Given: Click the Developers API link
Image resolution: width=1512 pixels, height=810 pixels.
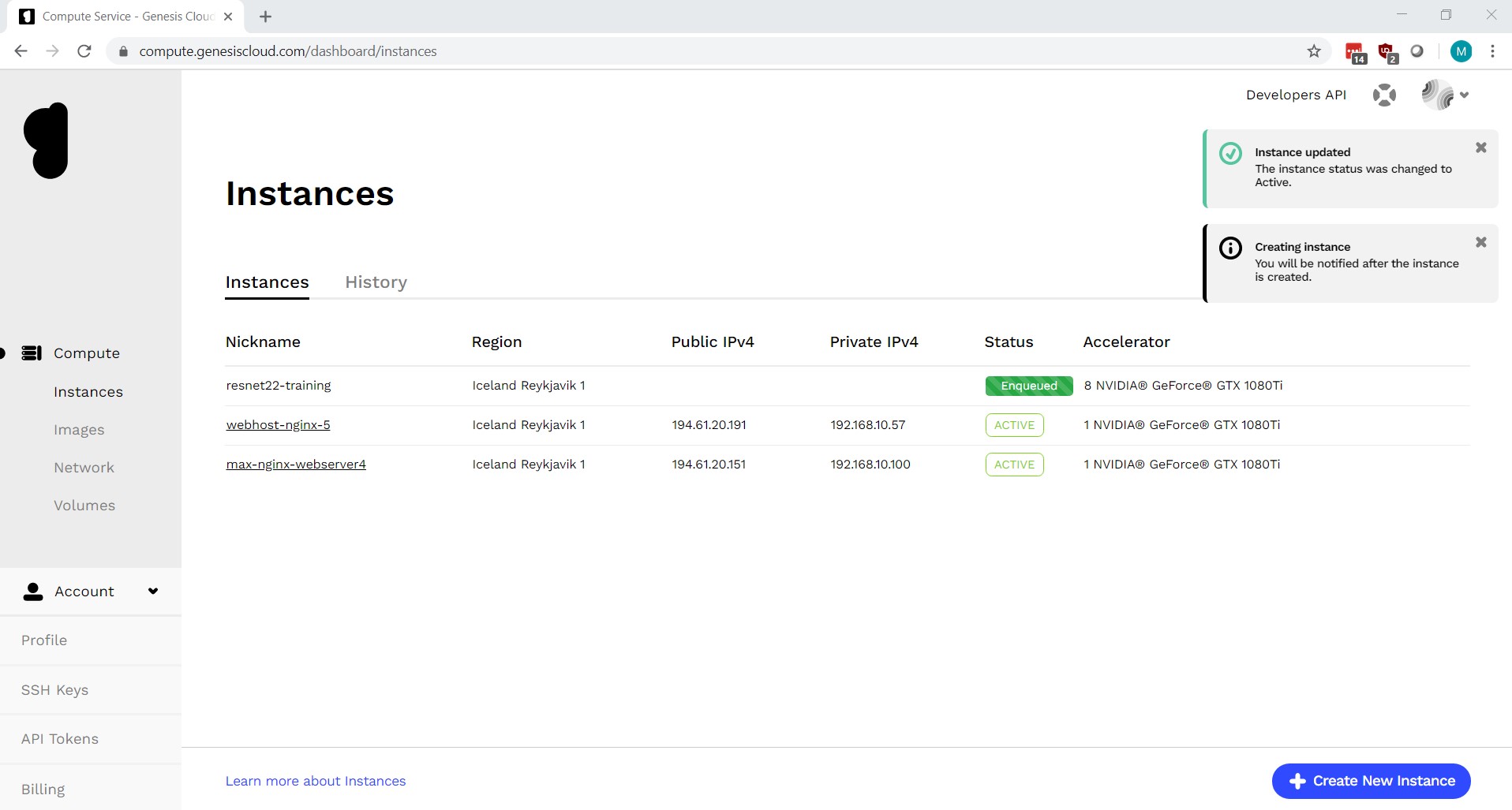Looking at the screenshot, I should pyautogui.click(x=1296, y=95).
